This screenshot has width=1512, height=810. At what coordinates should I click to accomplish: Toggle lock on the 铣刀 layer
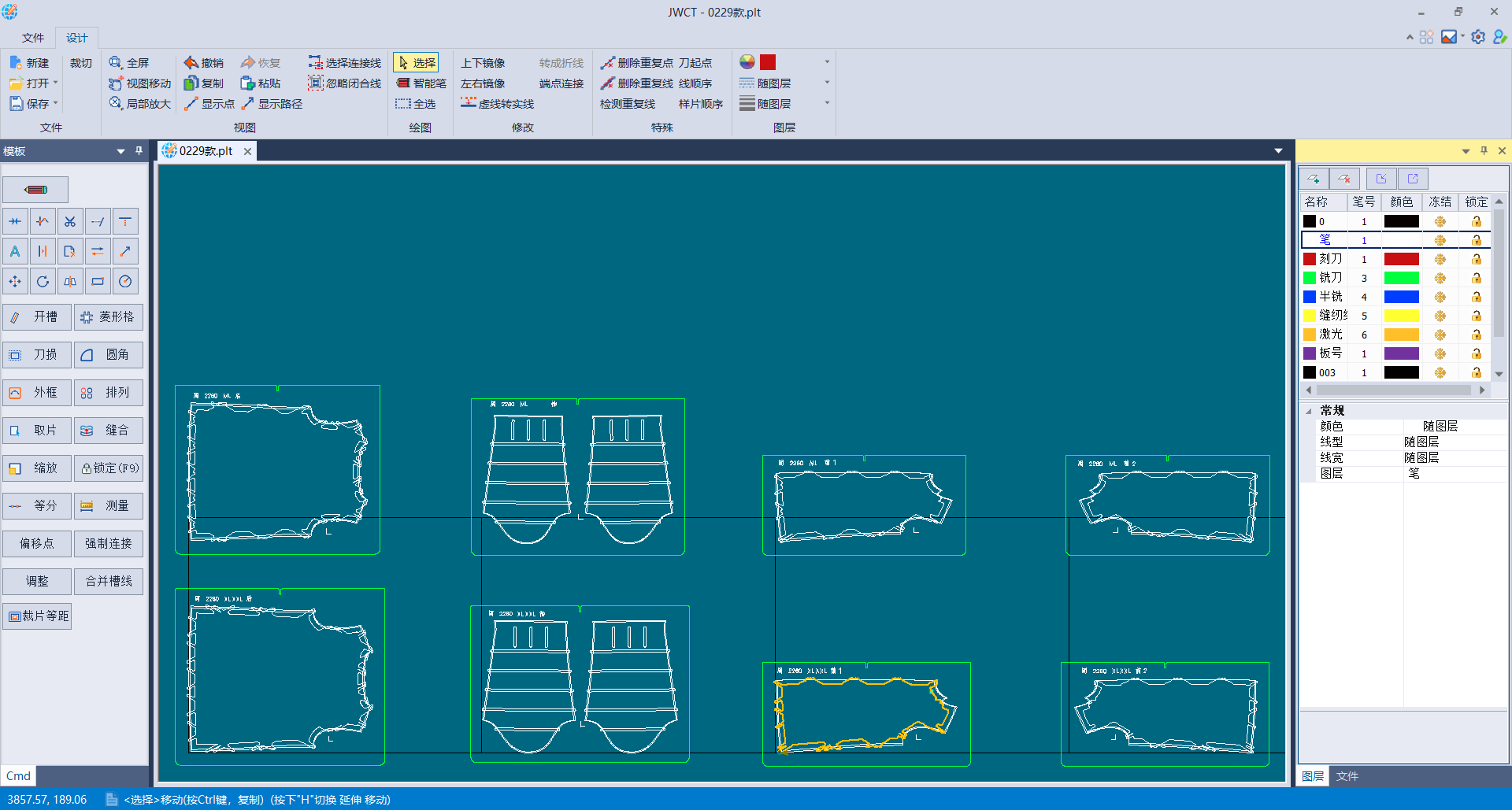click(x=1477, y=278)
